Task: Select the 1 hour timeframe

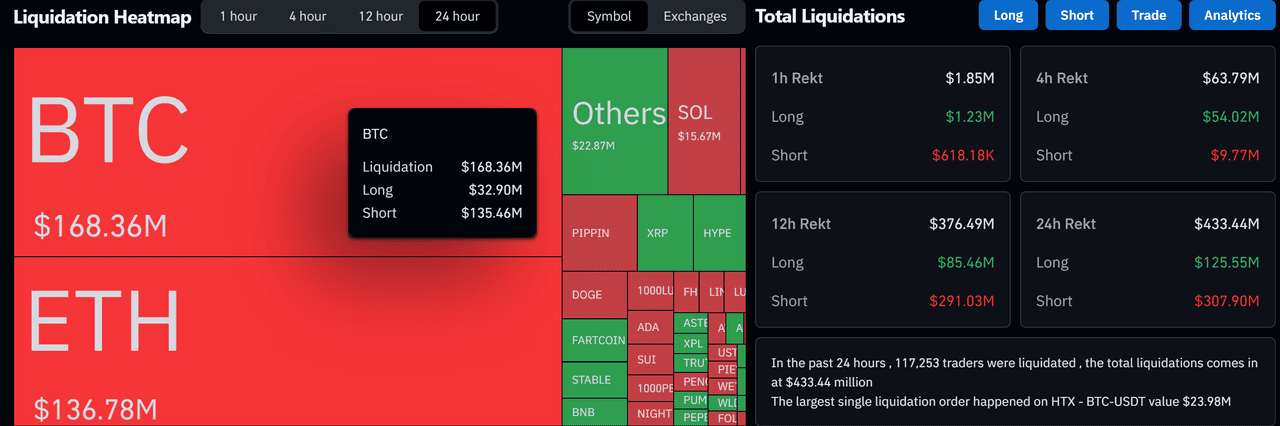Action: pyautogui.click(x=238, y=16)
